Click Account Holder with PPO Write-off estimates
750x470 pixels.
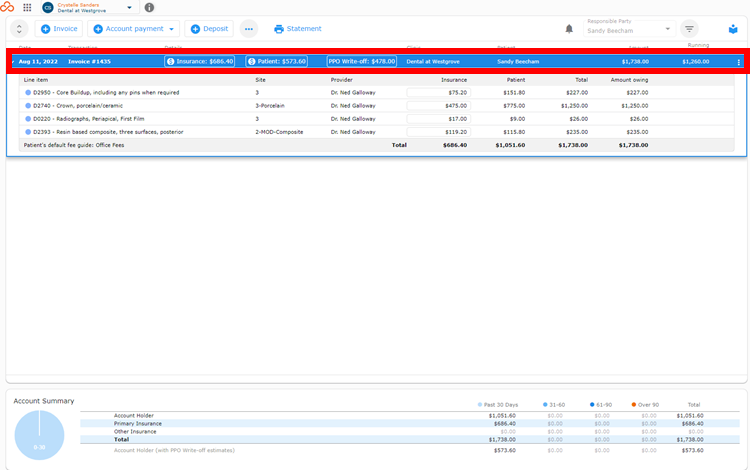tap(174, 450)
